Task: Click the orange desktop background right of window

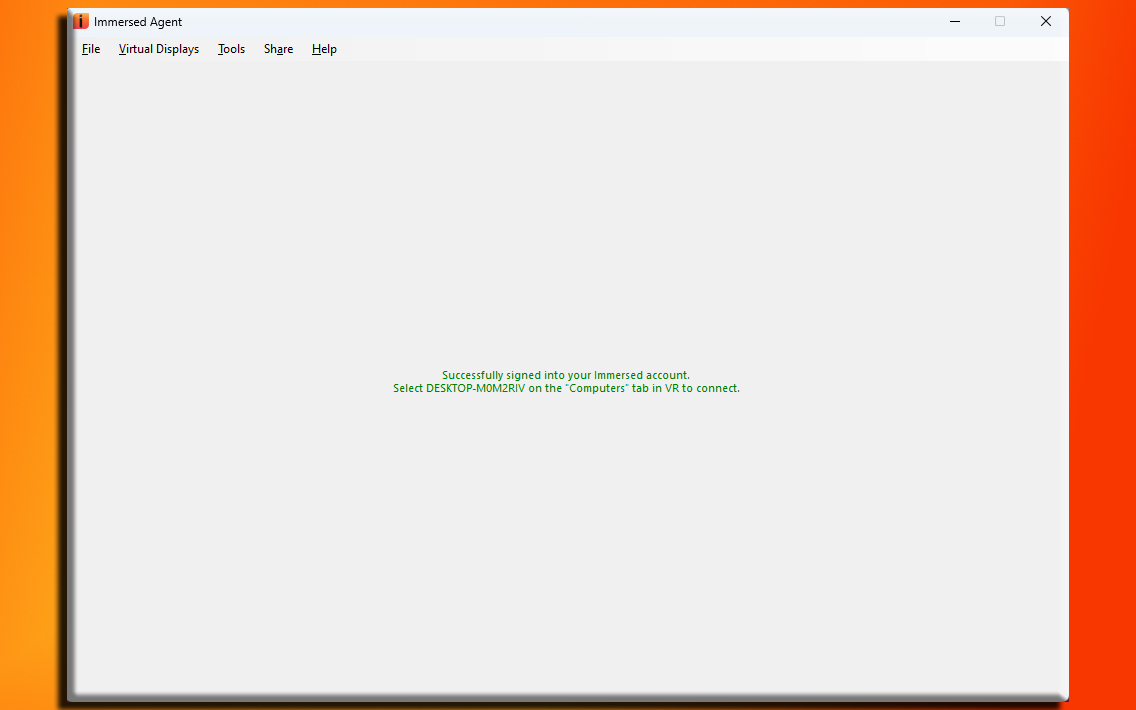Action: coord(1102,350)
